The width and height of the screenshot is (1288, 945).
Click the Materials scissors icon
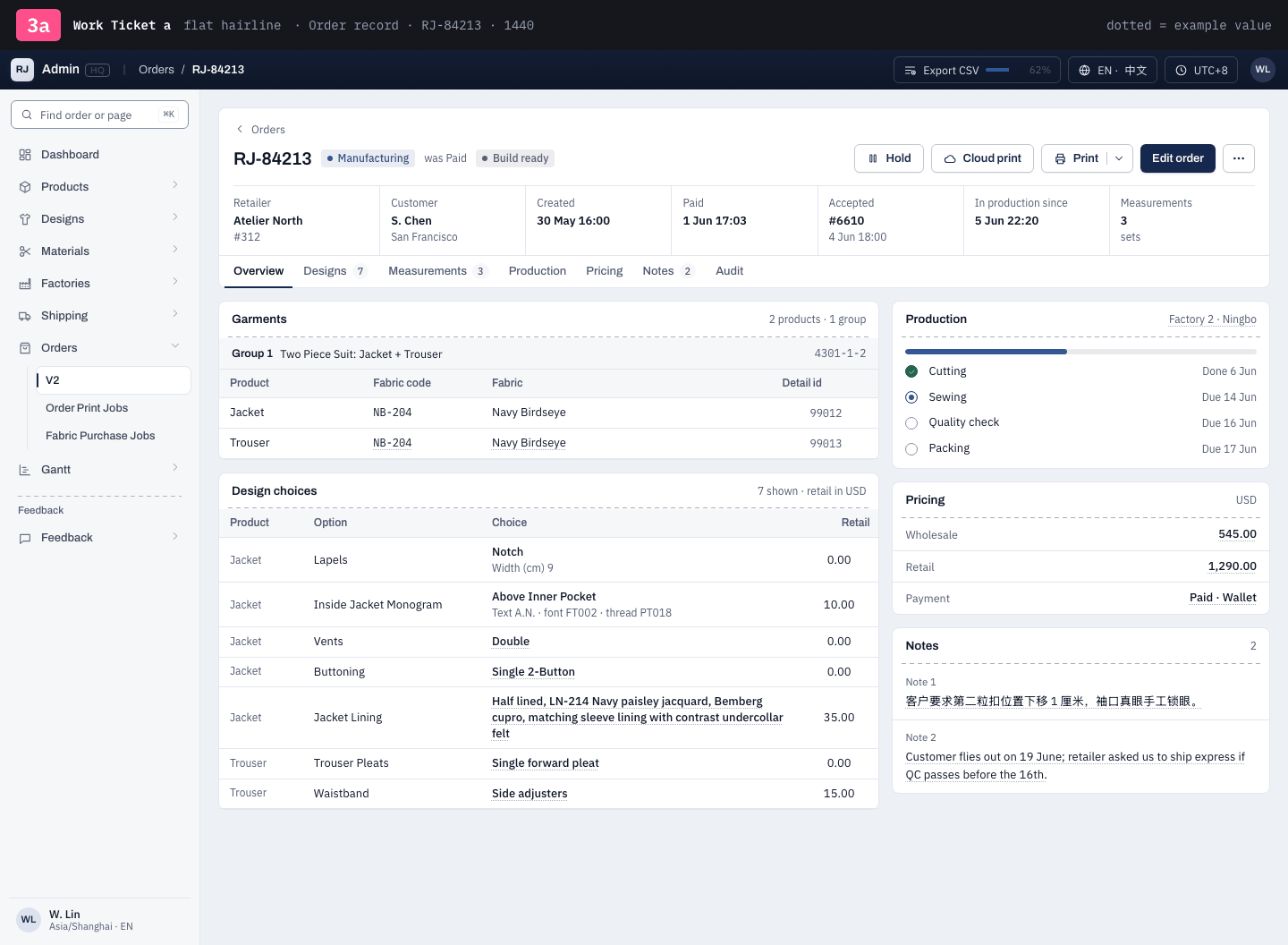click(x=25, y=251)
